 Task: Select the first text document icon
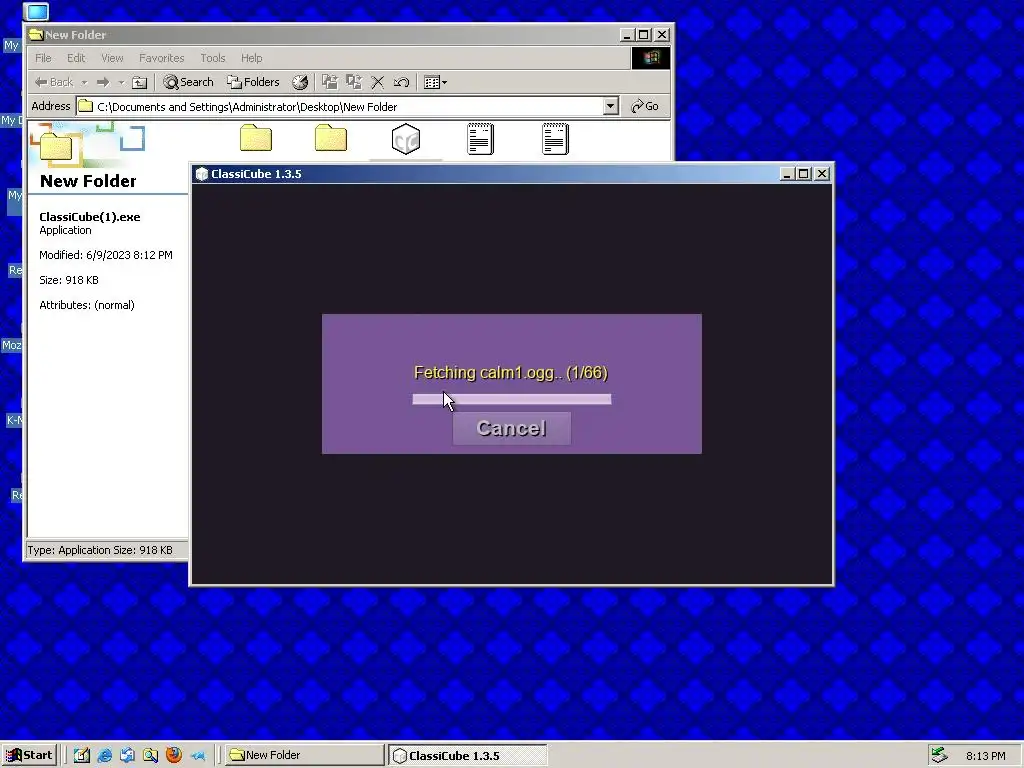tap(481, 138)
